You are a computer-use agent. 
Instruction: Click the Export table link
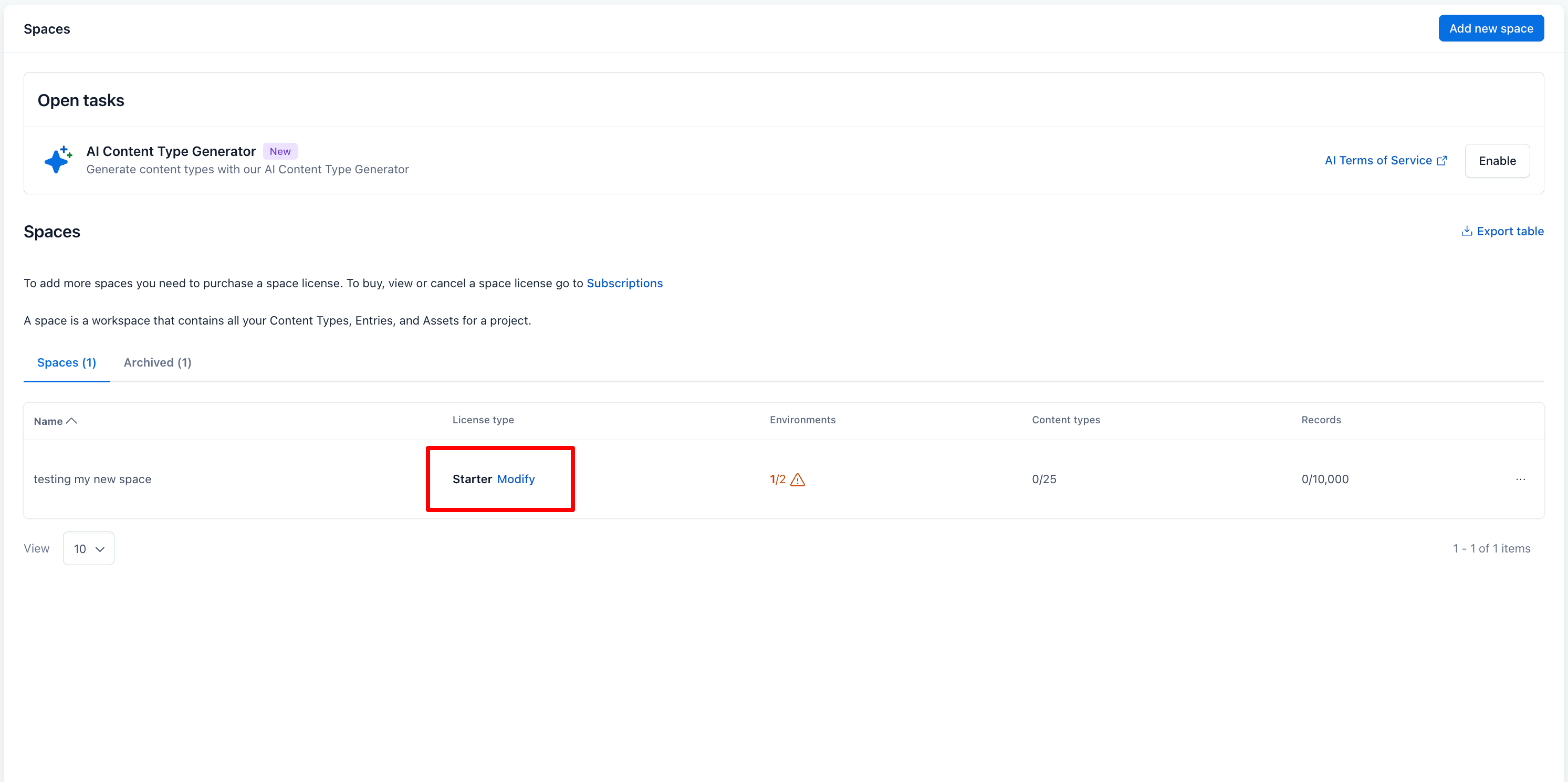coord(1510,231)
